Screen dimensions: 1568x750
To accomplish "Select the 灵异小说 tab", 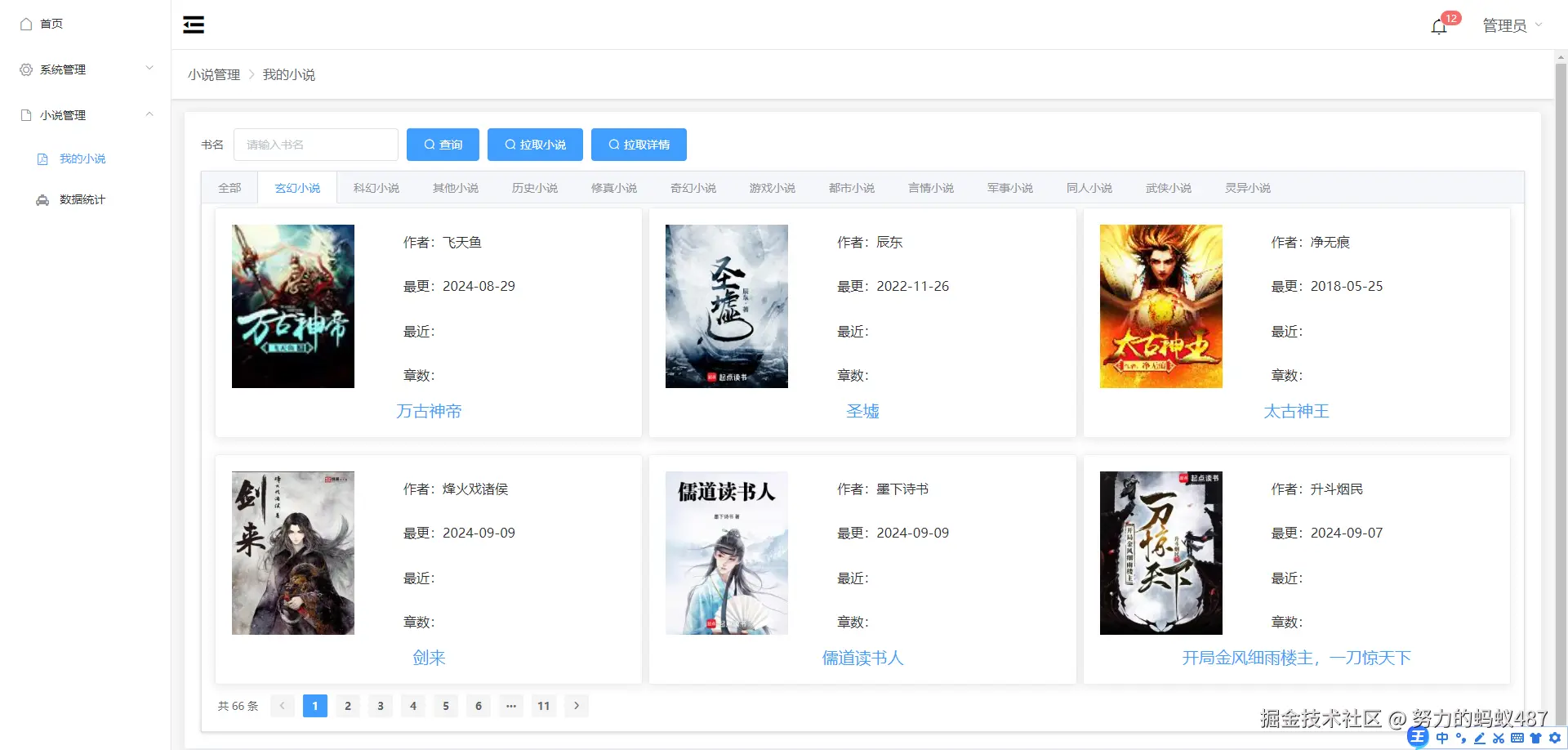I will pos(1248,188).
